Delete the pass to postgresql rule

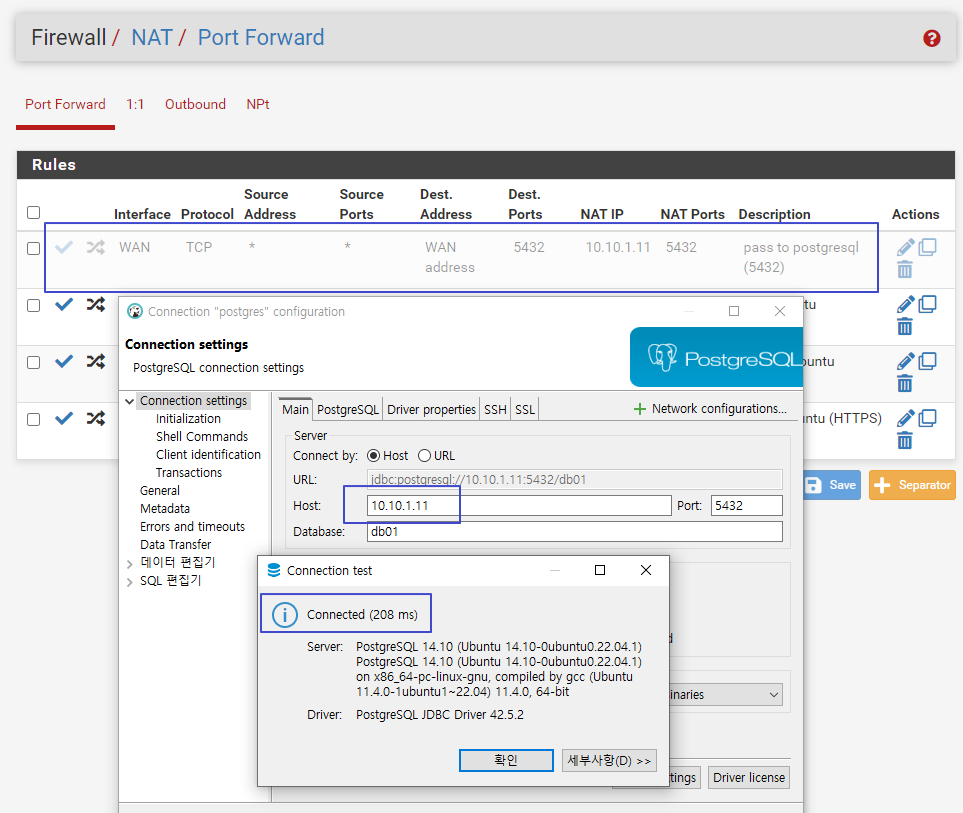pos(905,269)
